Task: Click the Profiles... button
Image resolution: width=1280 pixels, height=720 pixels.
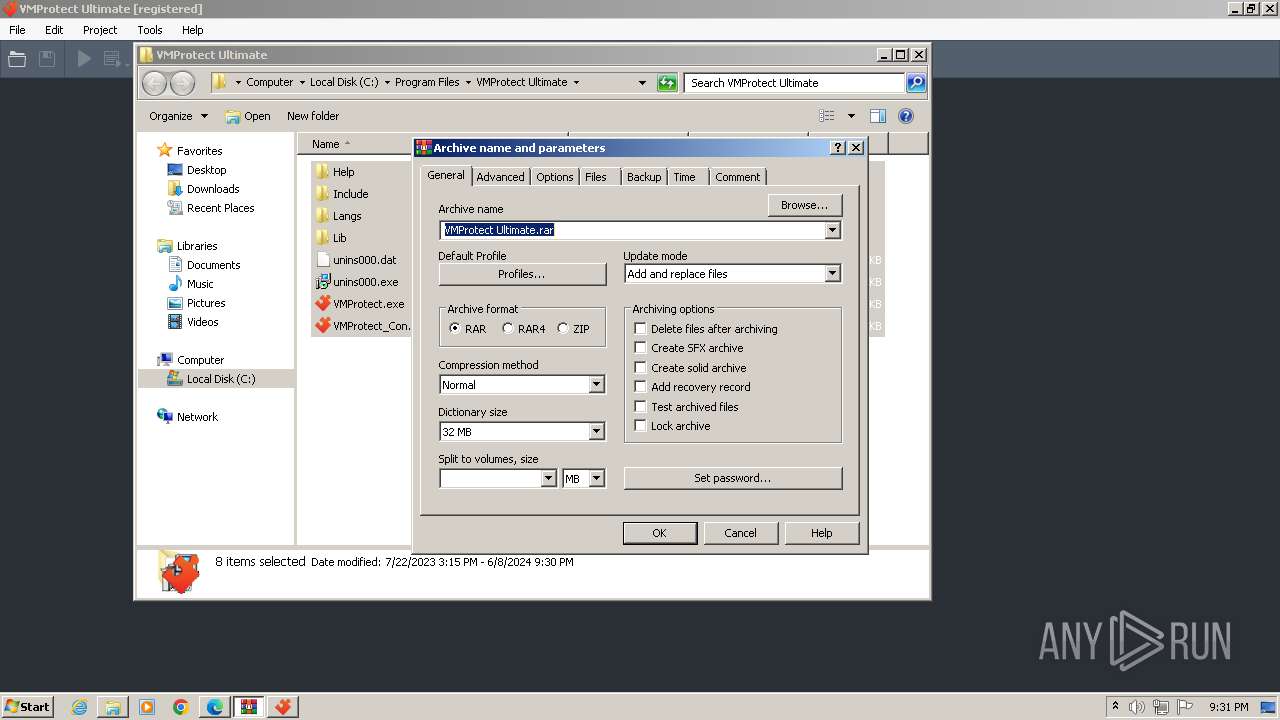Action: [522, 274]
